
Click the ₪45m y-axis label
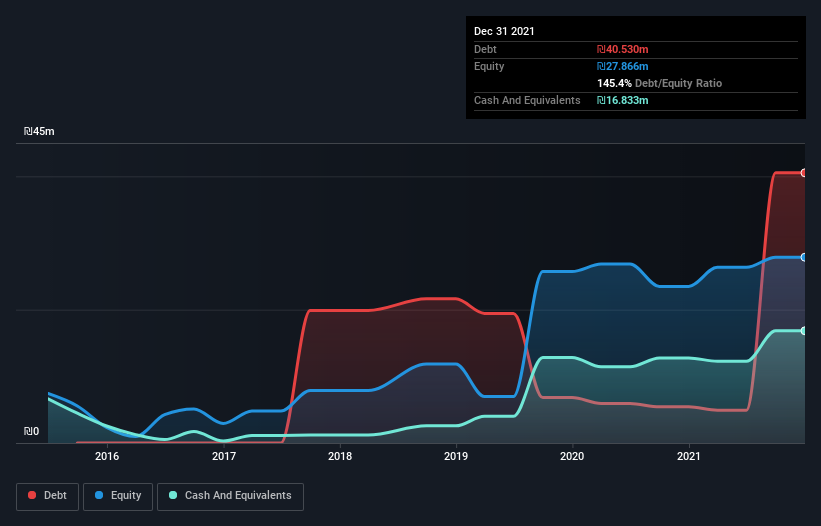pyautogui.click(x=39, y=131)
